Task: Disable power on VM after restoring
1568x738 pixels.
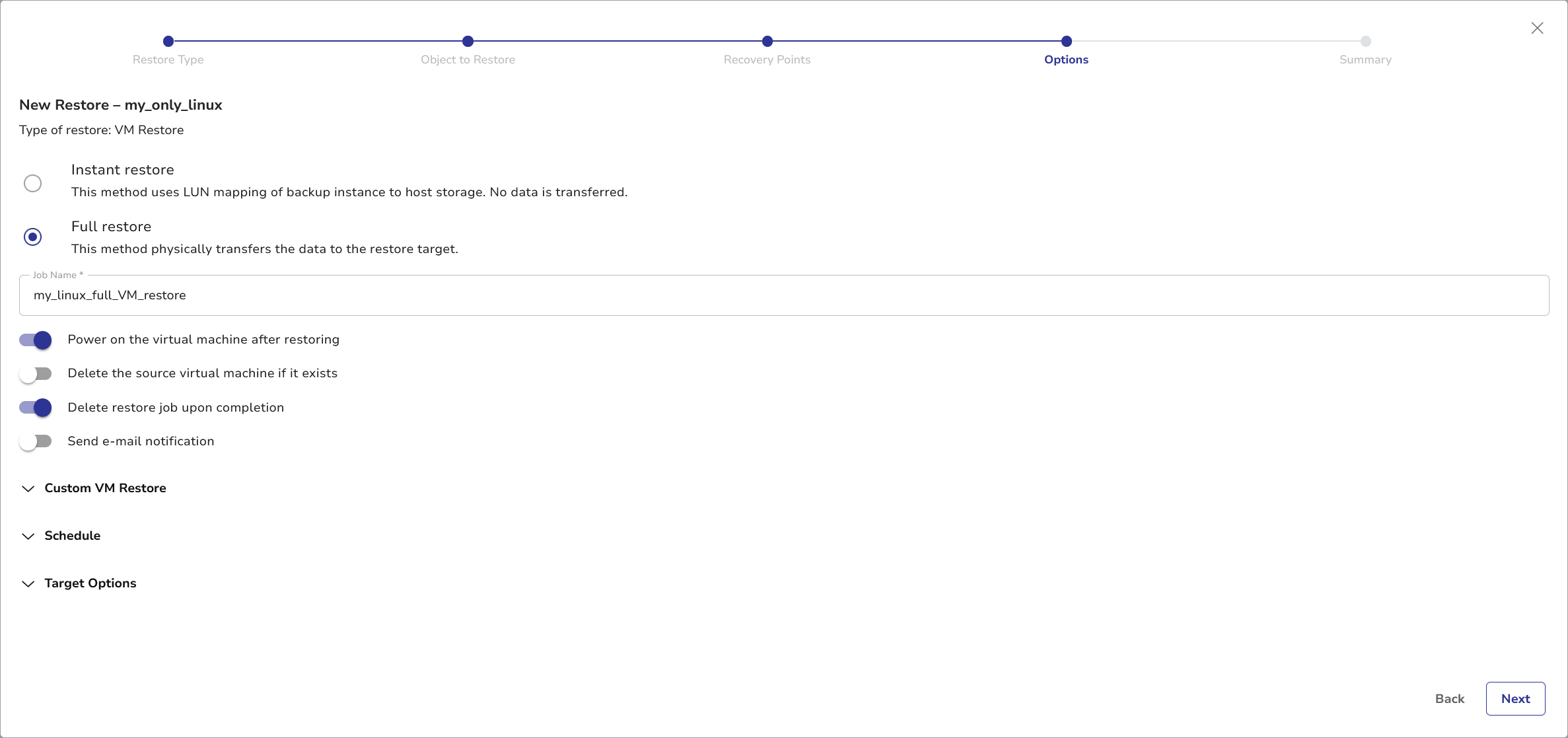Action: pyautogui.click(x=36, y=340)
